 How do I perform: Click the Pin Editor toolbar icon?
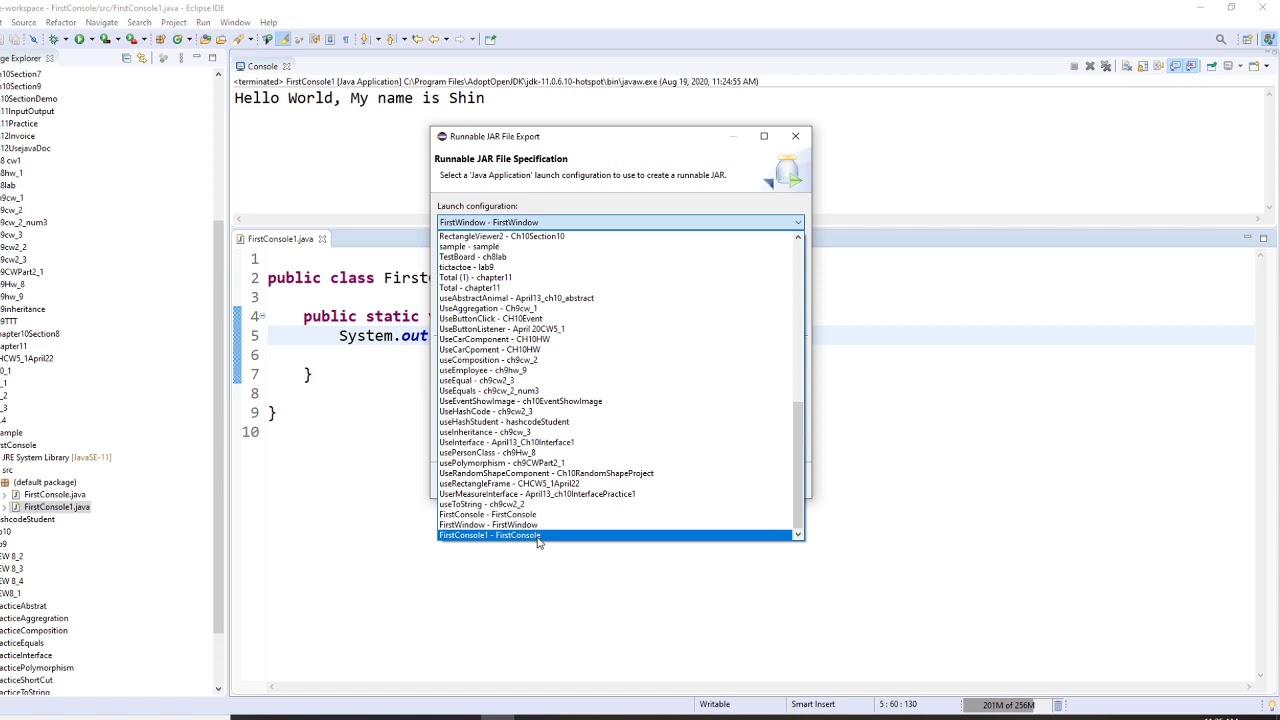[x=490, y=39]
